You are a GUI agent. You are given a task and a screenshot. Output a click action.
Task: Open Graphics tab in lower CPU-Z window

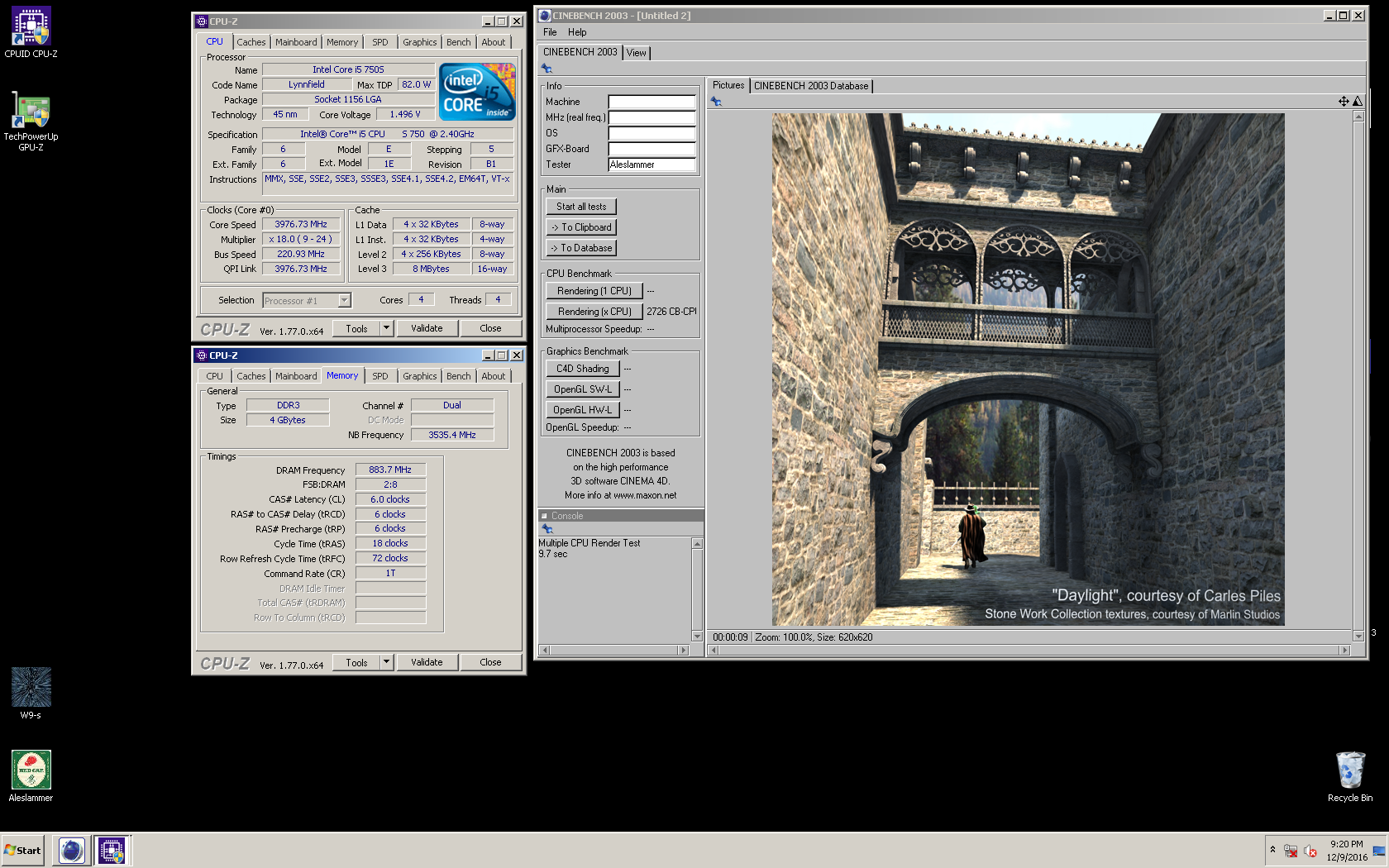(x=420, y=376)
